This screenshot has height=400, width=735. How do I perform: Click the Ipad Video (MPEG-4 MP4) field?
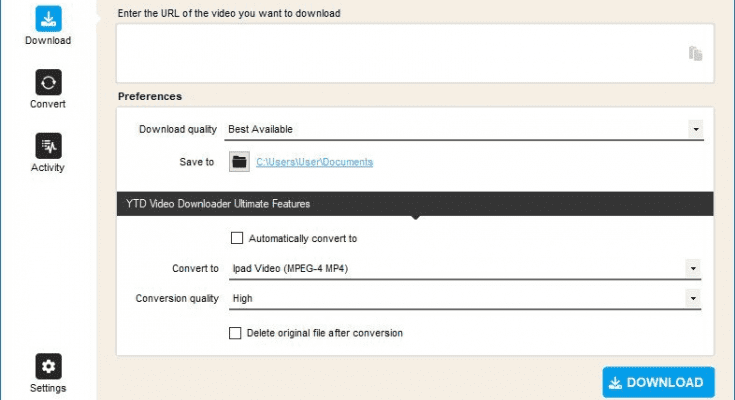465,269
